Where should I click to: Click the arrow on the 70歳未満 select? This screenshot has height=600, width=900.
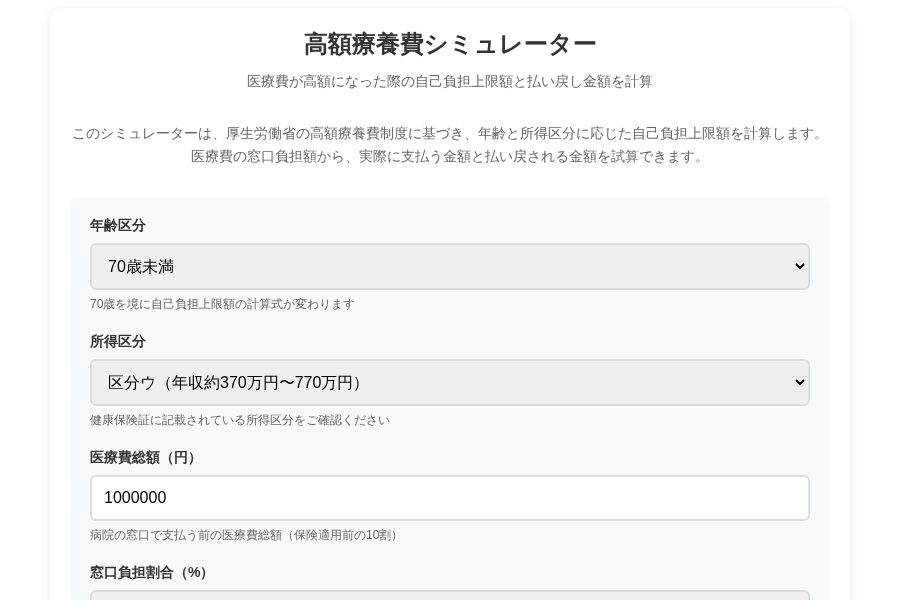pyautogui.click(x=799, y=267)
